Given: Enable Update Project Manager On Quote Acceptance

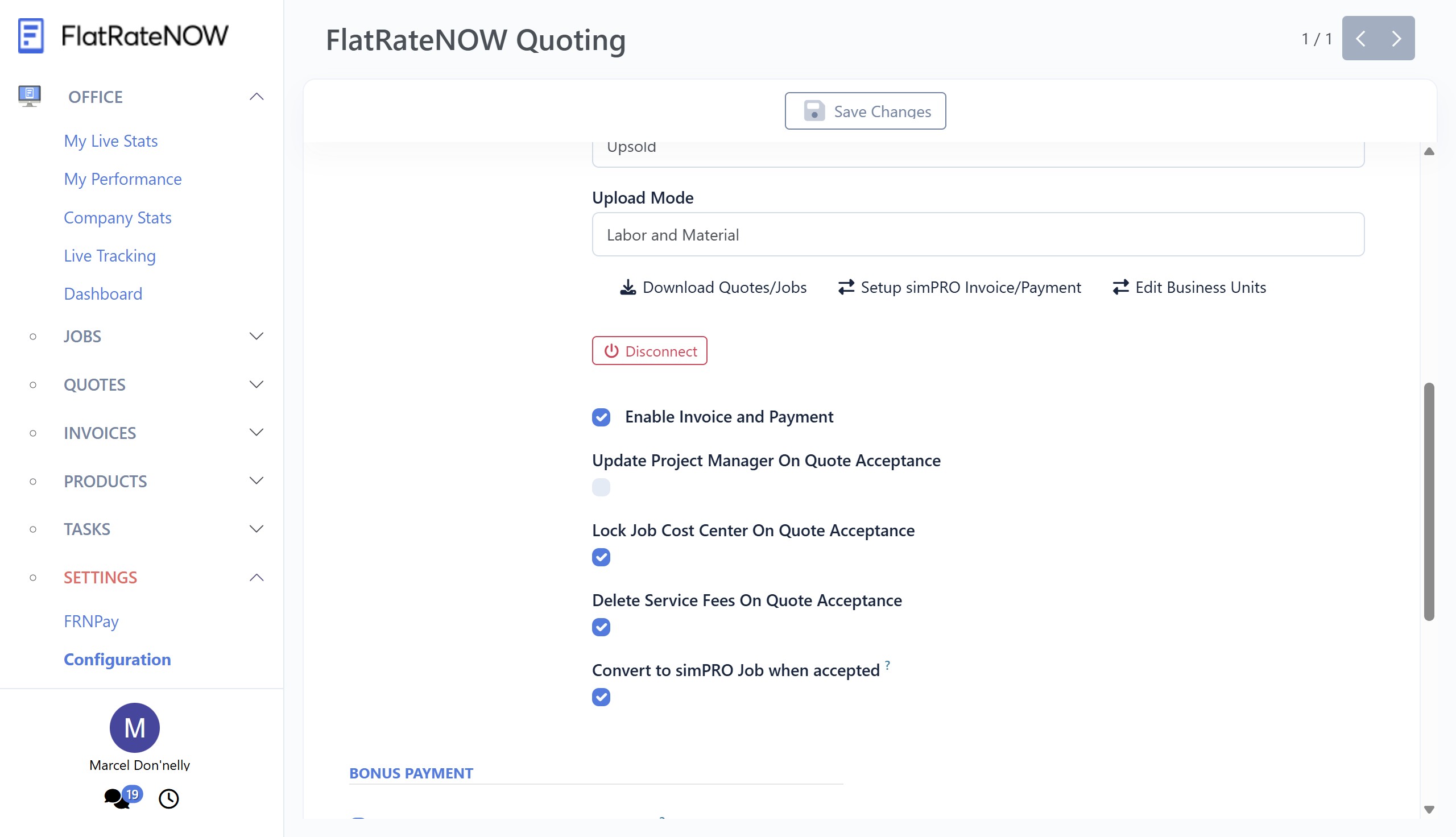Looking at the screenshot, I should point(601,487).
